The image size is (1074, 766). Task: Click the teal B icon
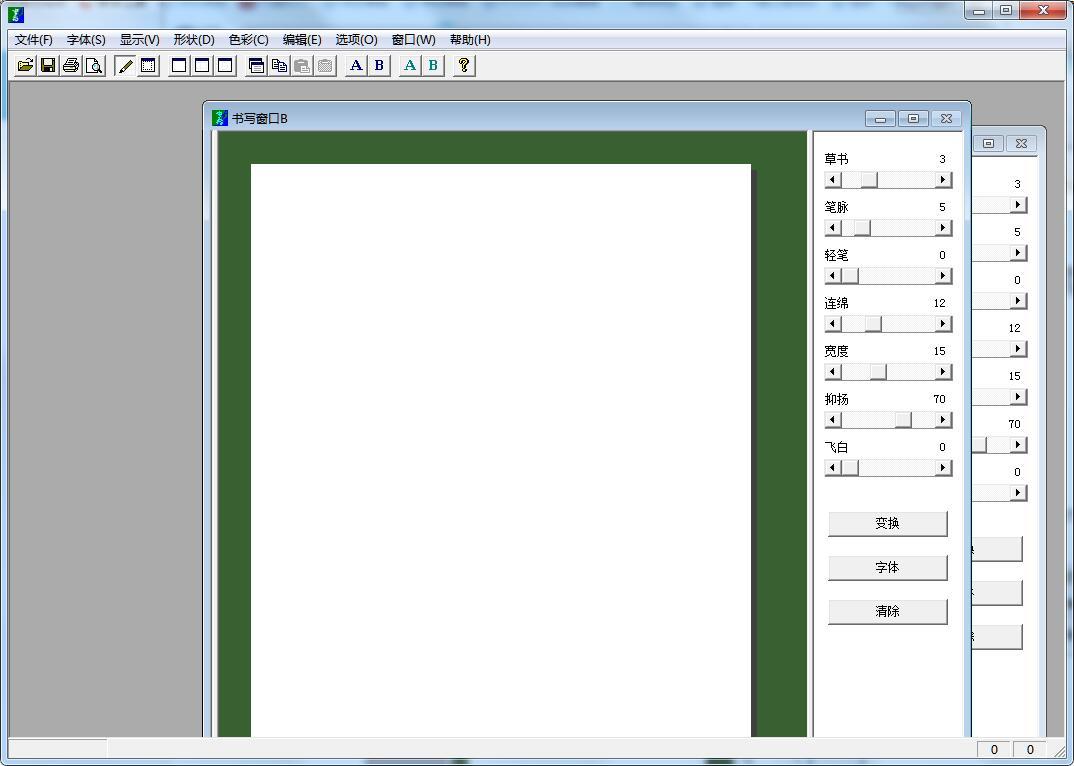pos(433,66)
